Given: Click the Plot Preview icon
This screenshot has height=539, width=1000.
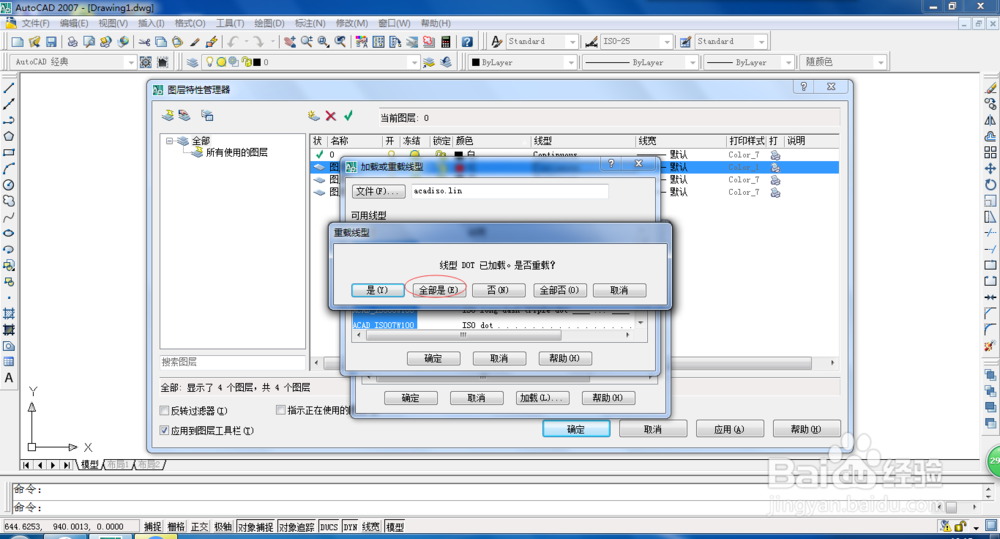Looking at the screenshot, I should pos(89,41).
